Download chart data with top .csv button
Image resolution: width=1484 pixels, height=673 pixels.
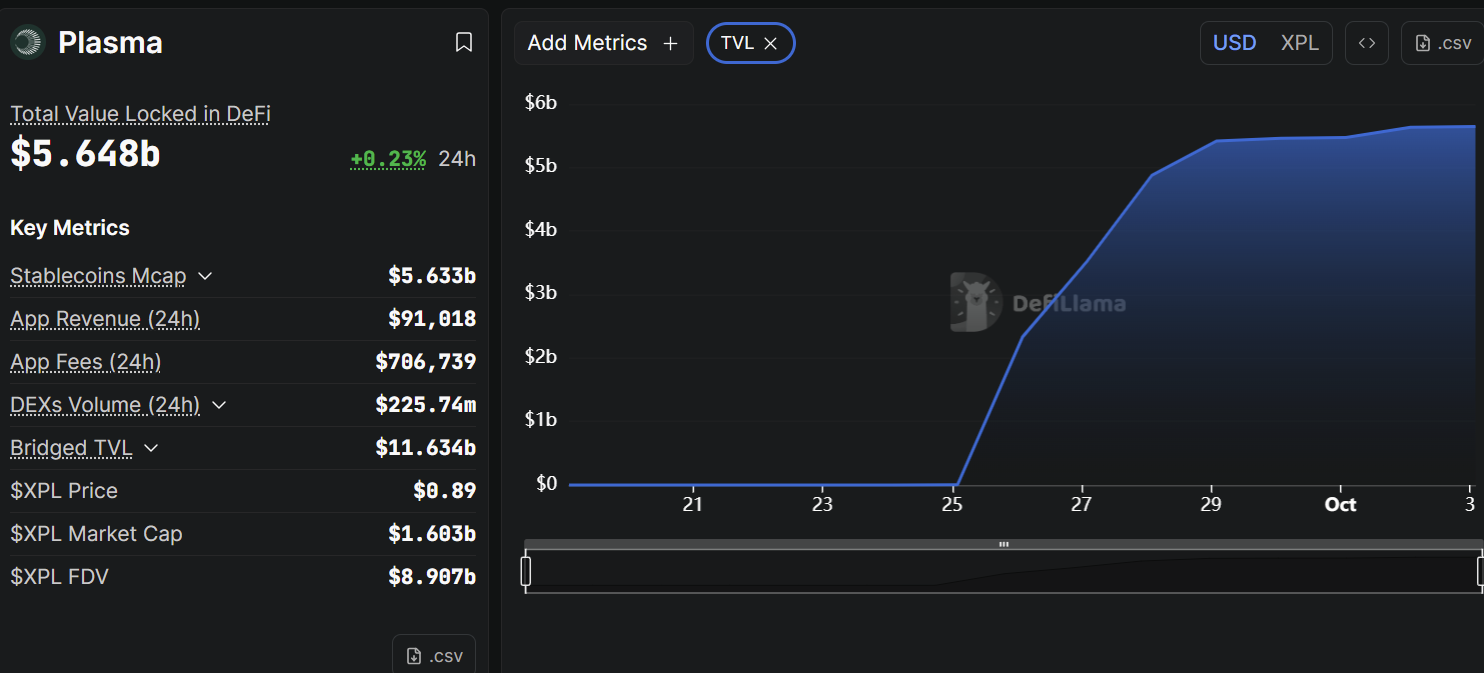[1442, 43]
